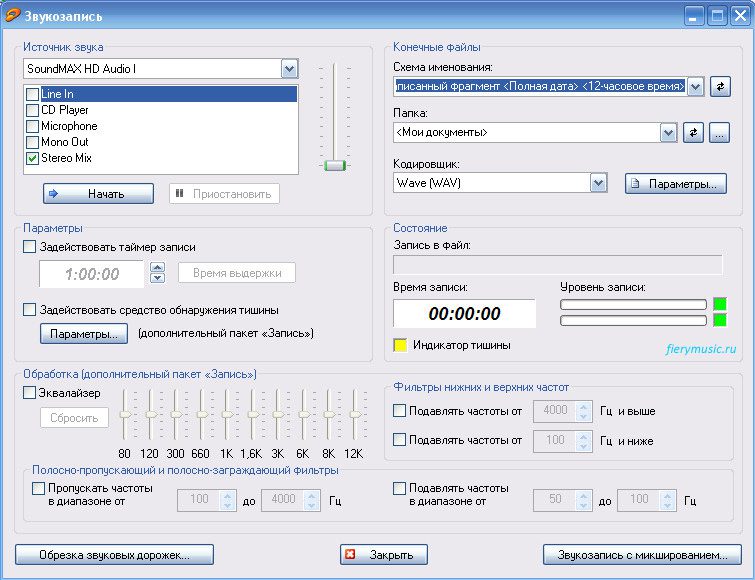
Task: Enable the recording timer checkbox
Action: pos(29,247)
